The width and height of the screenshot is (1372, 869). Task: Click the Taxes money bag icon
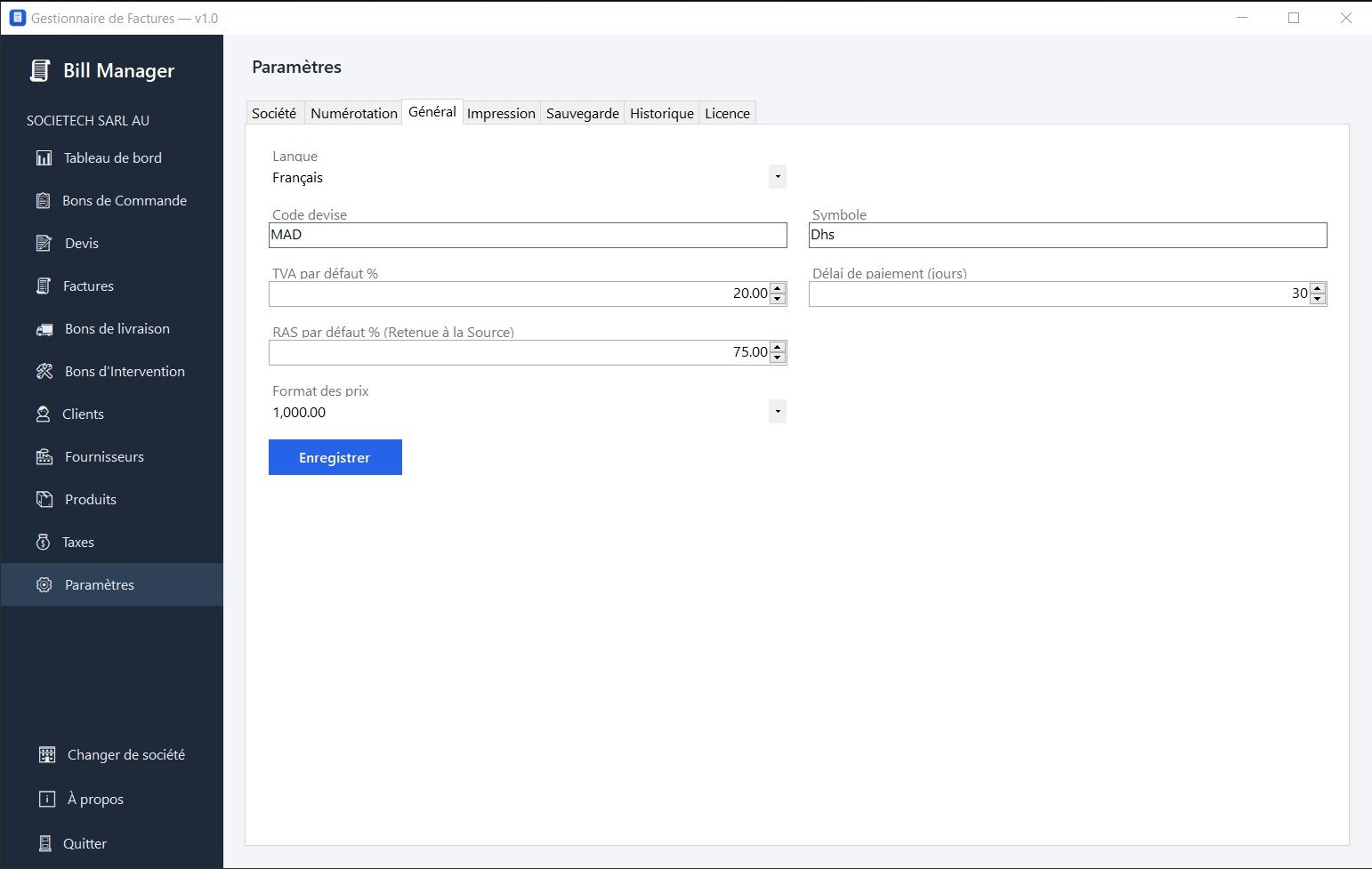click(x=43, y=542)
